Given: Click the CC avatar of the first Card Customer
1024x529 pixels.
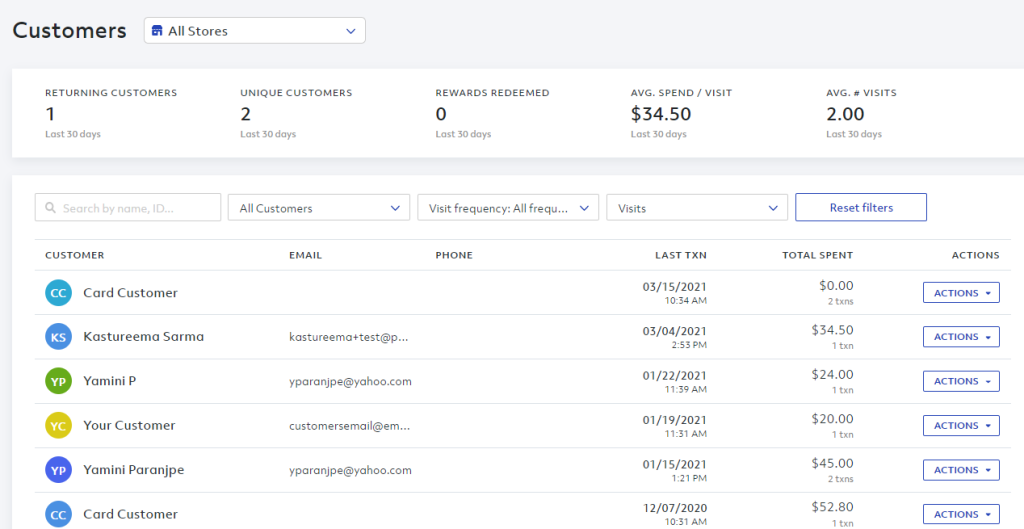Looking at the screenshot, I should click(58, 293).
